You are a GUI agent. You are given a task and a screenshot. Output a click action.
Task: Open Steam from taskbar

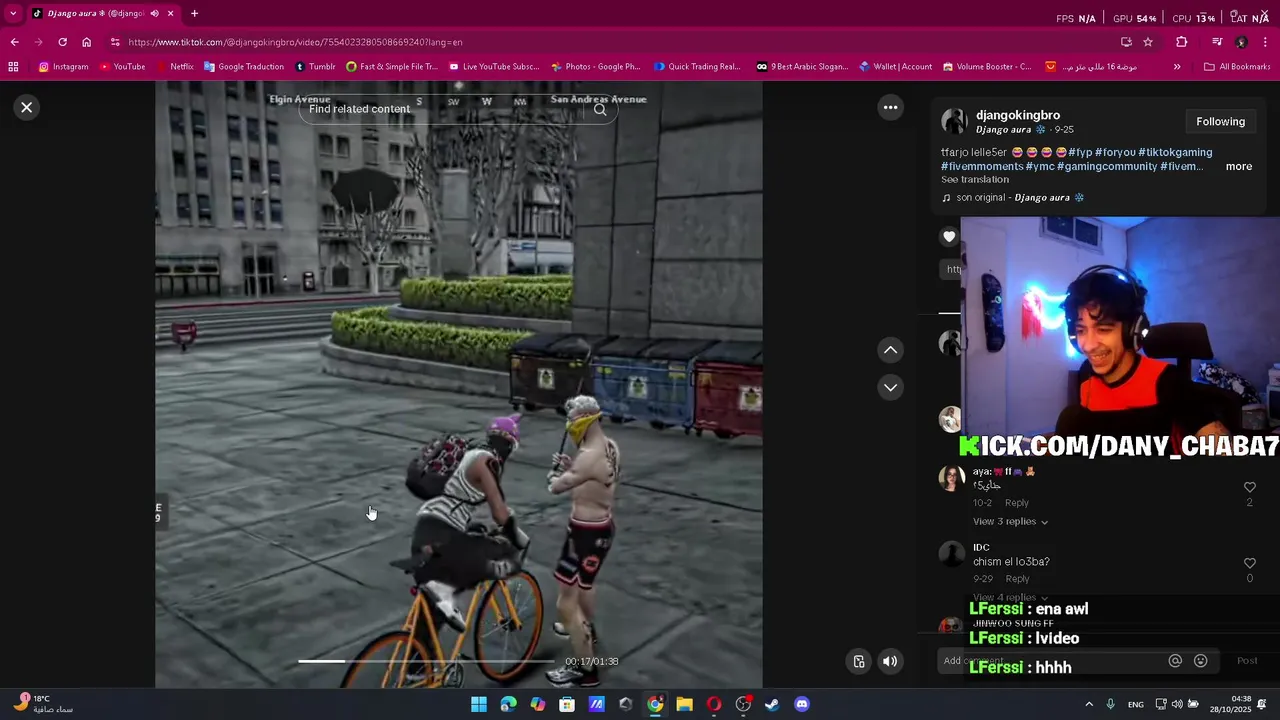pyautogui.click(x=772, y=704)
